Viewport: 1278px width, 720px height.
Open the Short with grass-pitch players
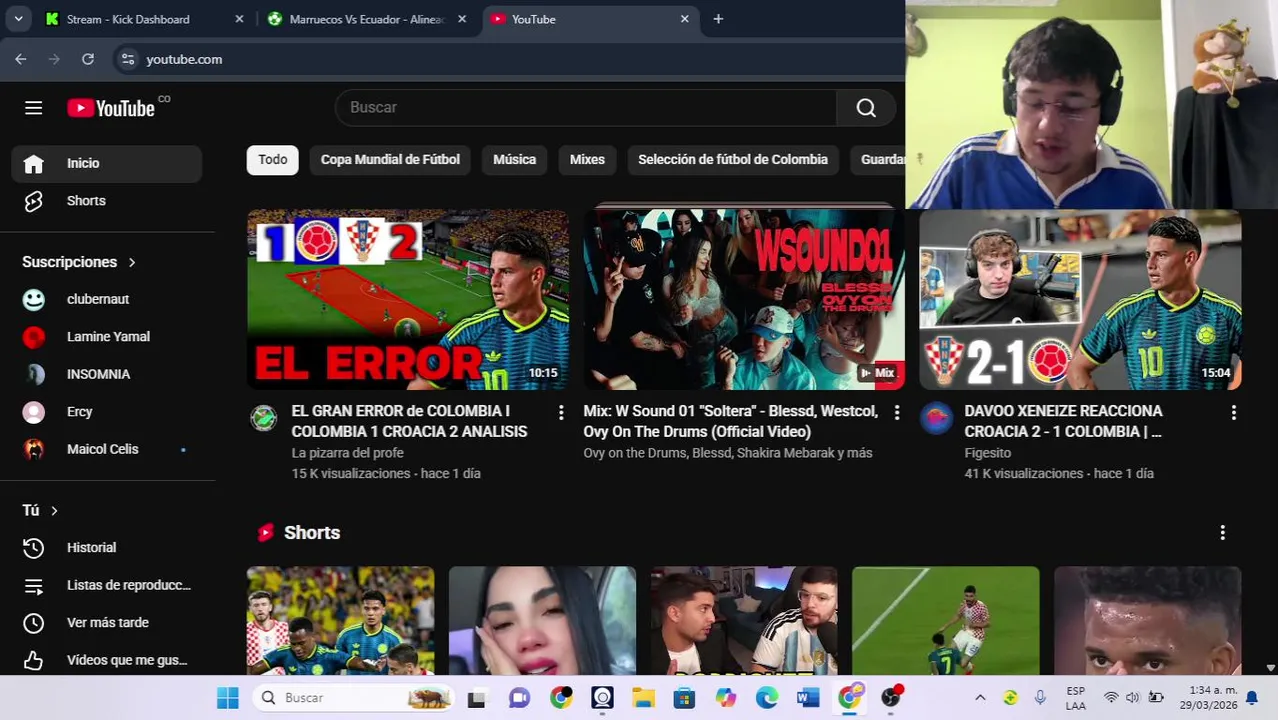945,621
